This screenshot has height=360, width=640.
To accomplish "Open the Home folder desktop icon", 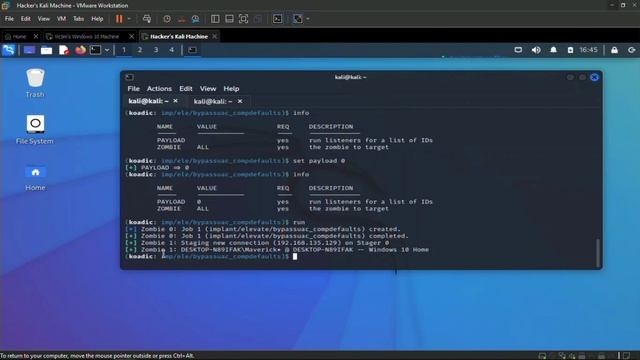I will (35, 178).
